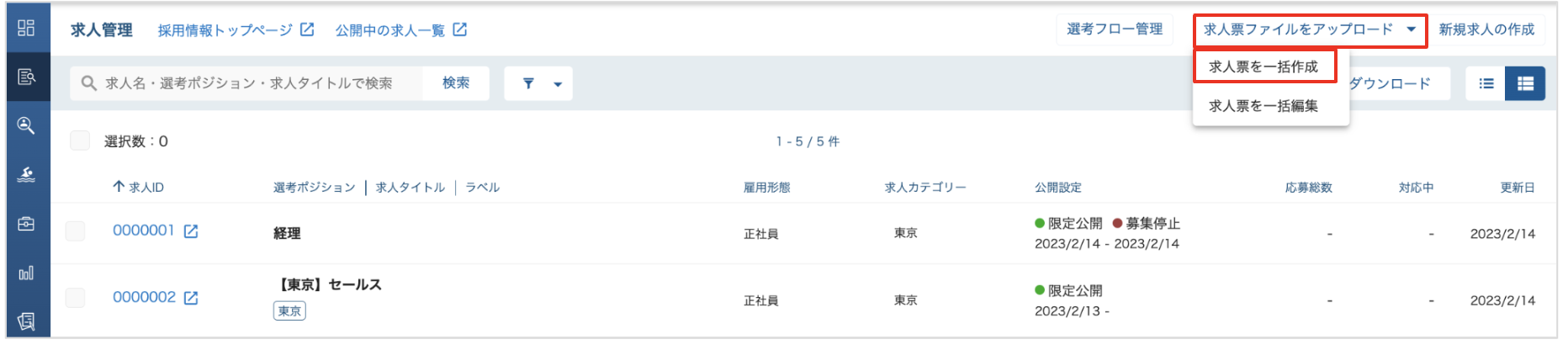1568x350 pixels.
Task: Open the dashboard grid icon in sidebar
Action: (x=26, y=28)
